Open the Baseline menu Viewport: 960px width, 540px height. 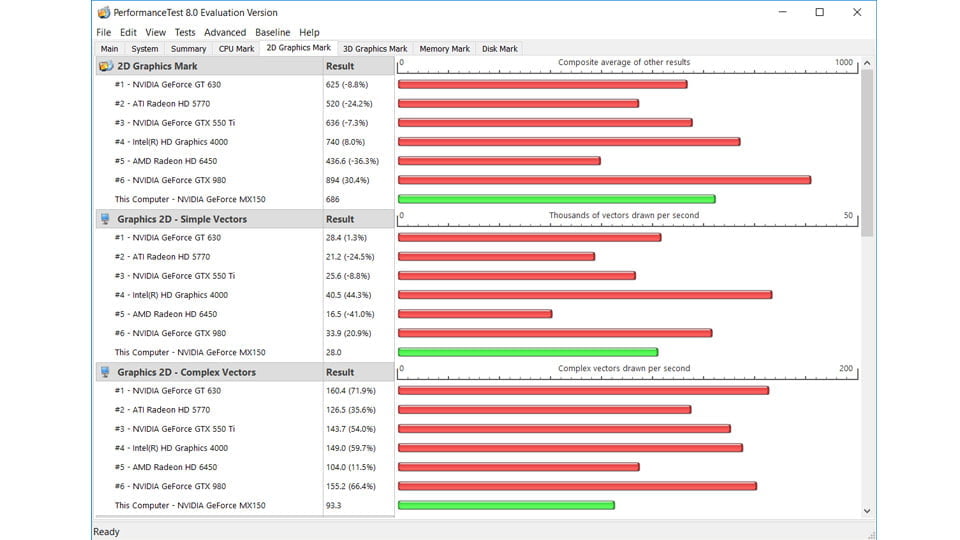coord(272,32)
